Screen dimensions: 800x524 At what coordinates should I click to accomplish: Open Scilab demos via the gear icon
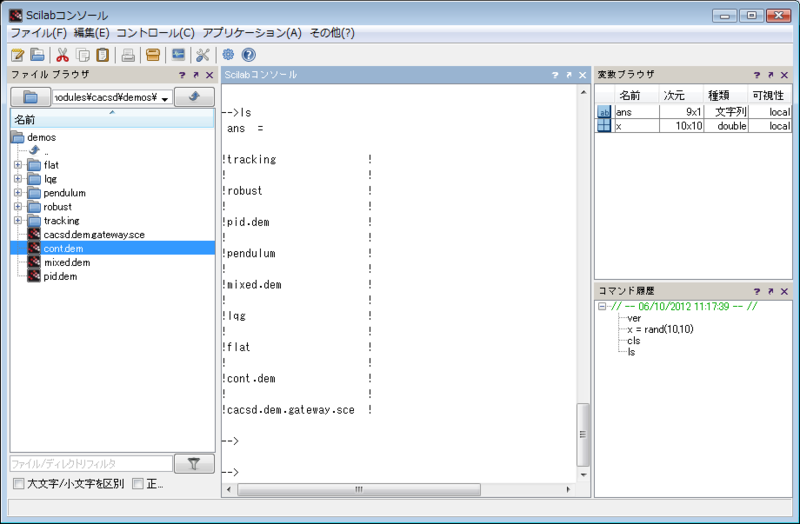(228, 55)
